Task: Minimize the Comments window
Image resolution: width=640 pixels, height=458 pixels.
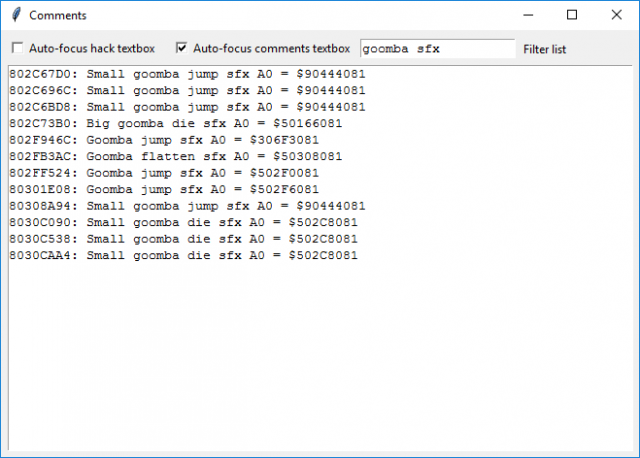Action: pos(527,15)
